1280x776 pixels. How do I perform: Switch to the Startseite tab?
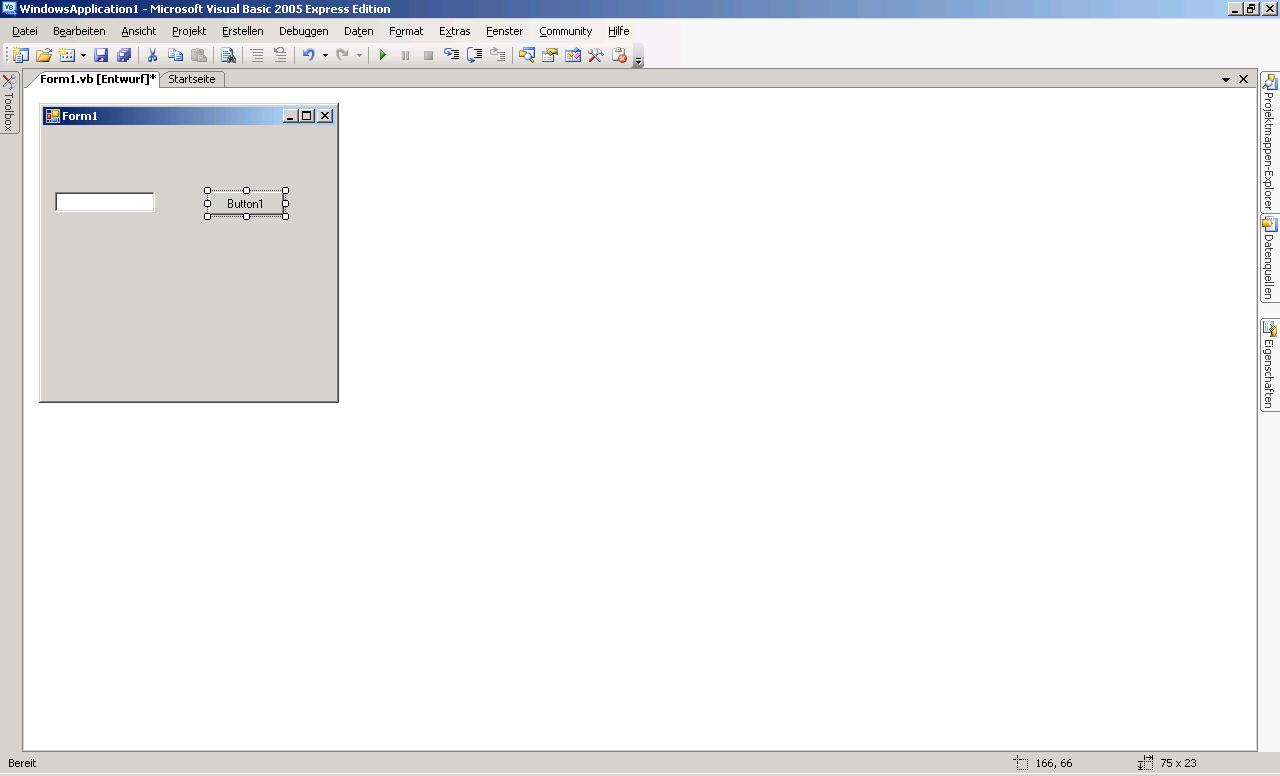(192, 79)
